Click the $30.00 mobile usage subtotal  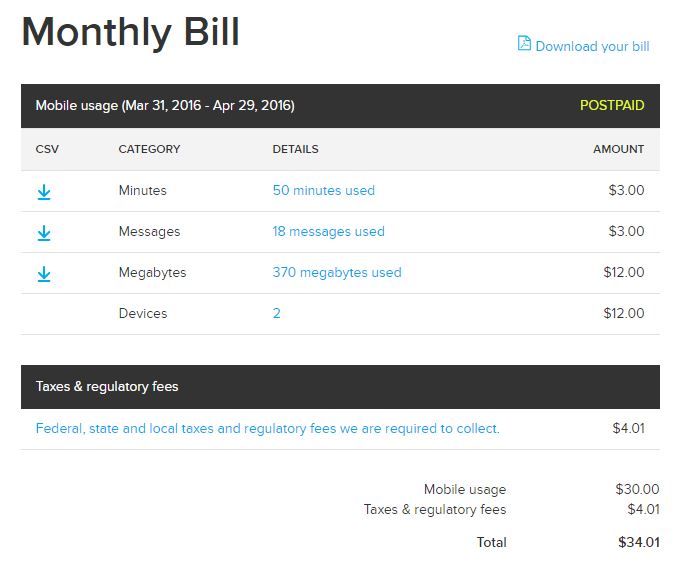coord(637,489)
